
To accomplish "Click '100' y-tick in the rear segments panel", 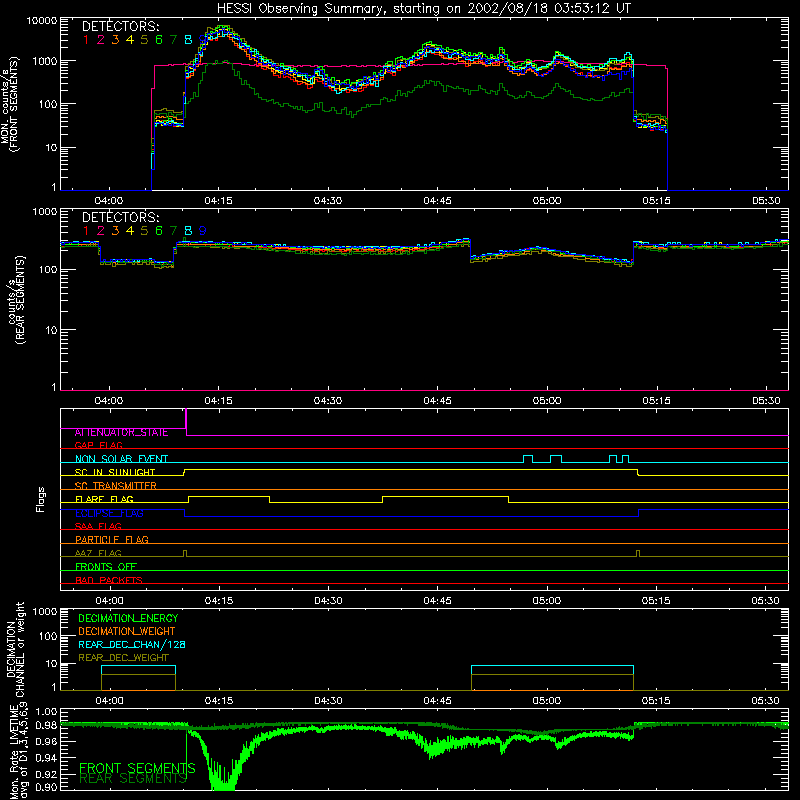I will click(x=48, y=269).
